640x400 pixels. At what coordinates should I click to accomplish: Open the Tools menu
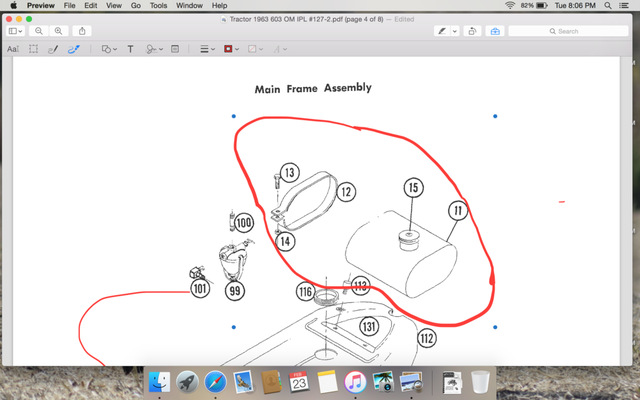(x=158, y=6)
